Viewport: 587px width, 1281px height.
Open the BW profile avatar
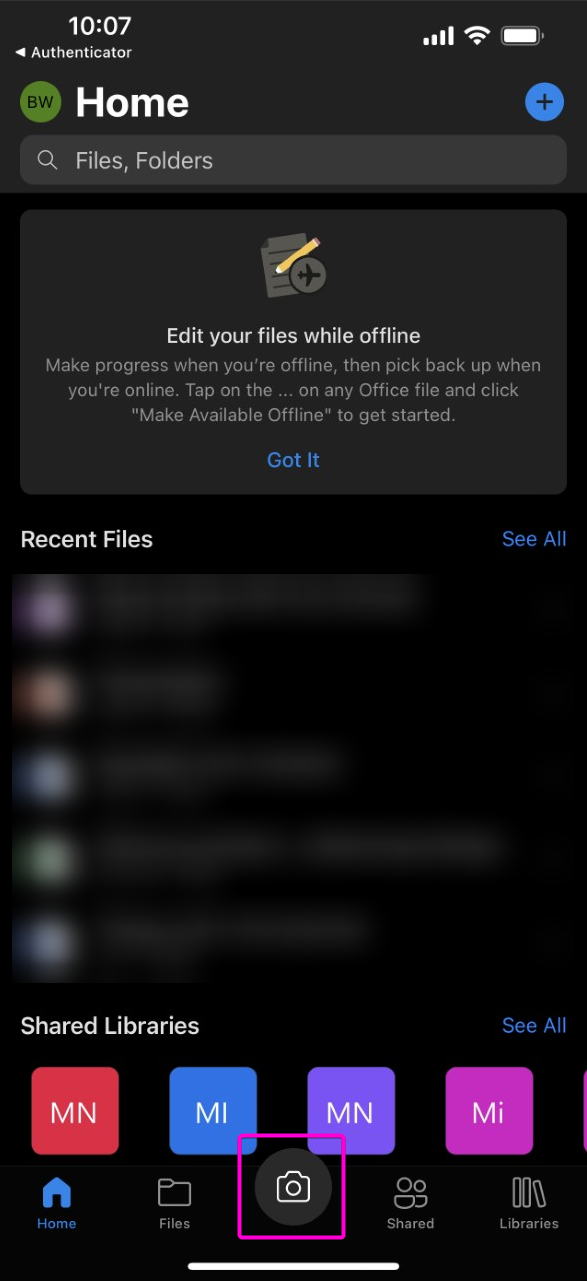(x=40, y=102)
